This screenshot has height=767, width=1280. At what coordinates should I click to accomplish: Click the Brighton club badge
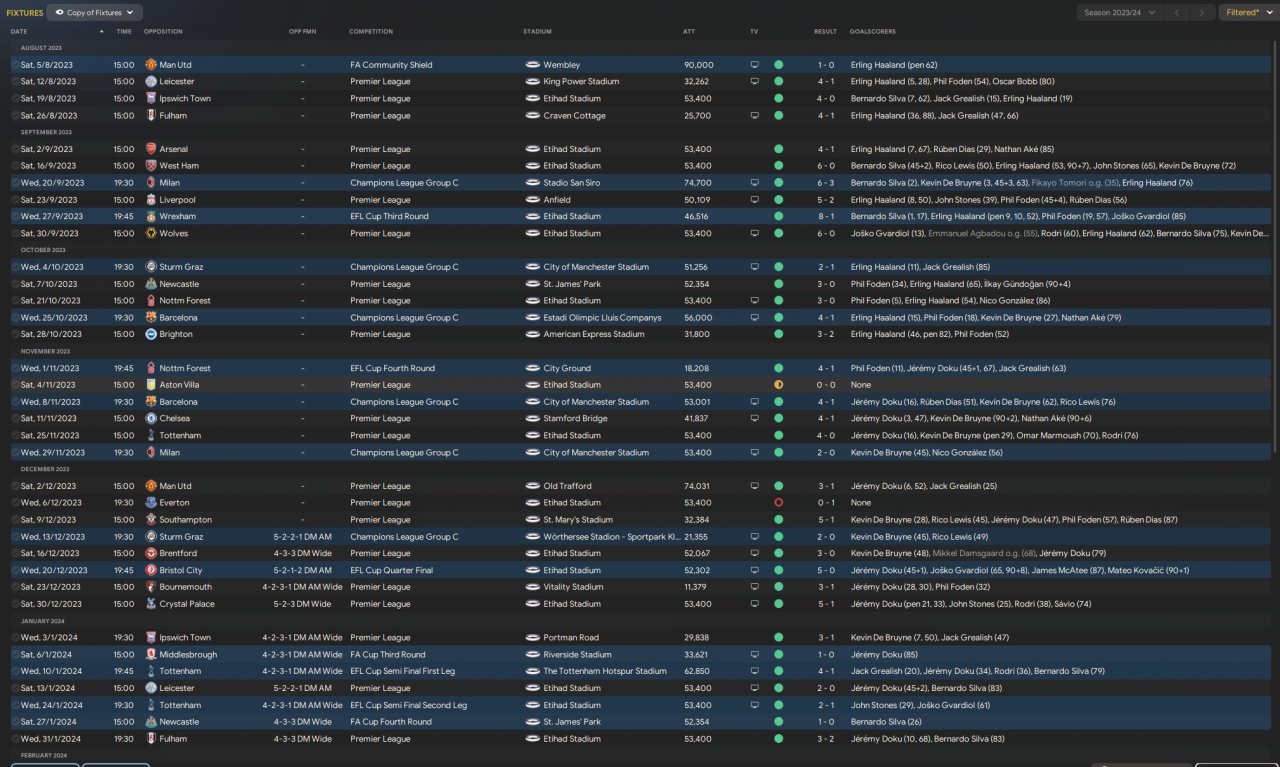(x=150, y=334)
